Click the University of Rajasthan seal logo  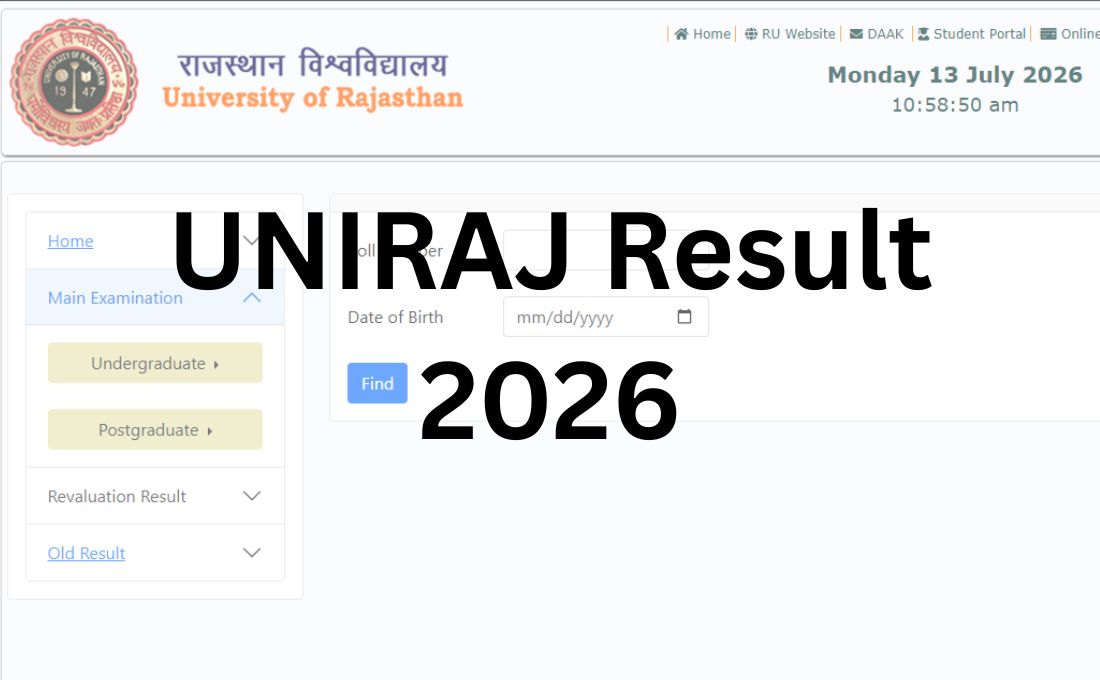(x=74, y=82)
